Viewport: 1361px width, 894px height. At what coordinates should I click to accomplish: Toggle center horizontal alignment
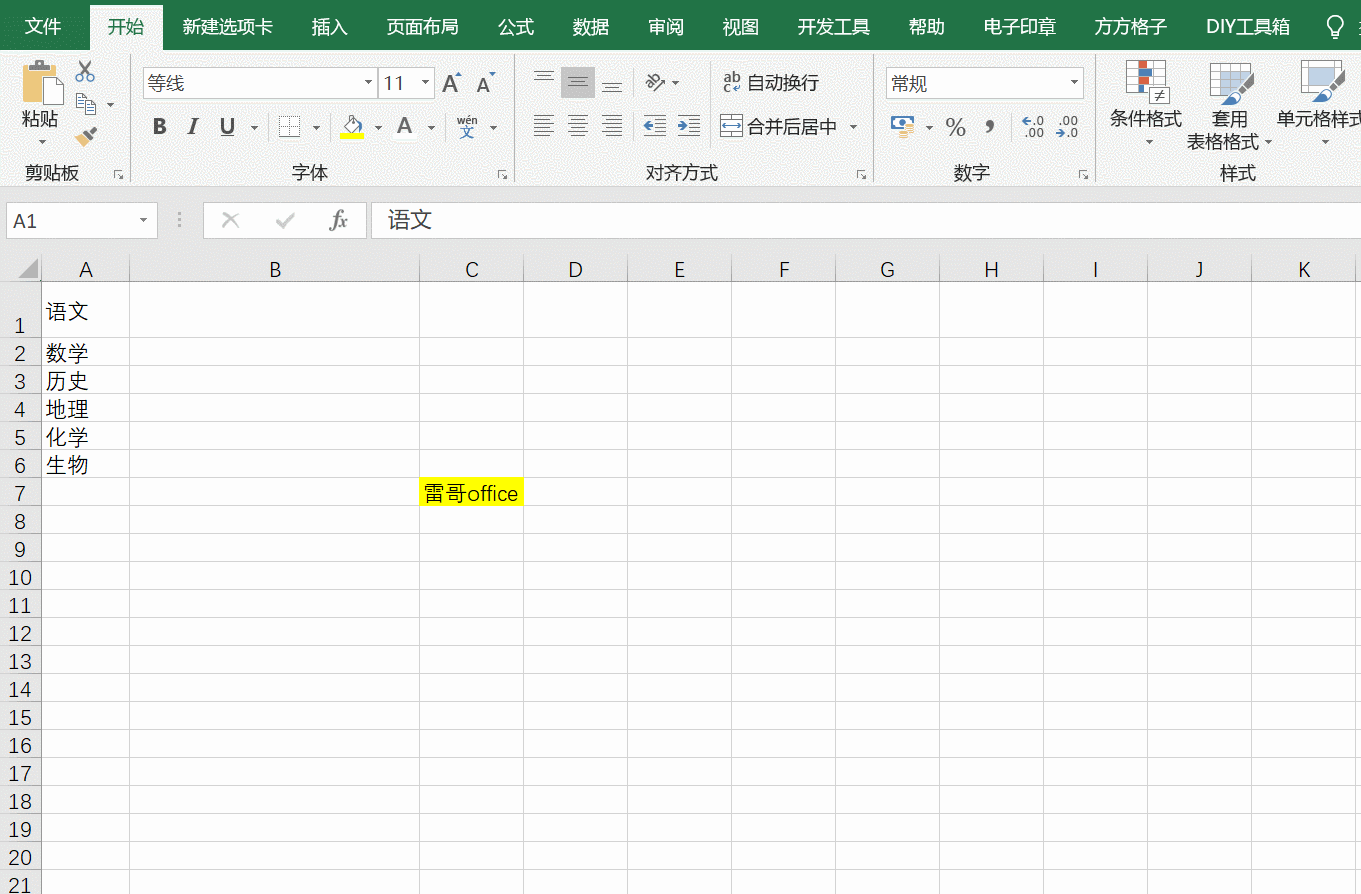click(x=578, y=126)
